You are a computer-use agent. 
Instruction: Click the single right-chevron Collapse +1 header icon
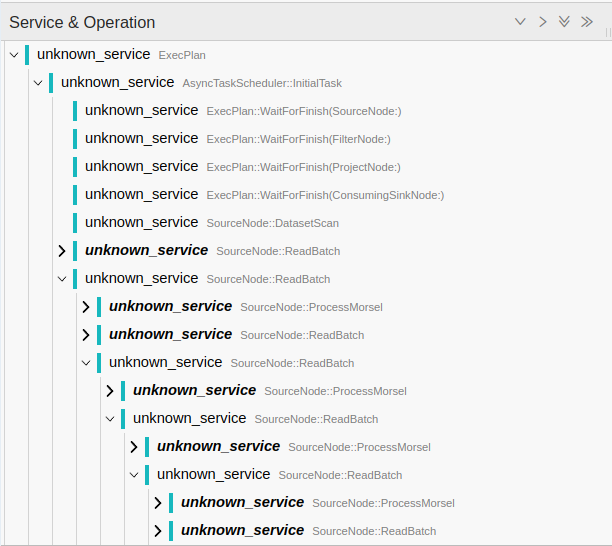point(543,22)
